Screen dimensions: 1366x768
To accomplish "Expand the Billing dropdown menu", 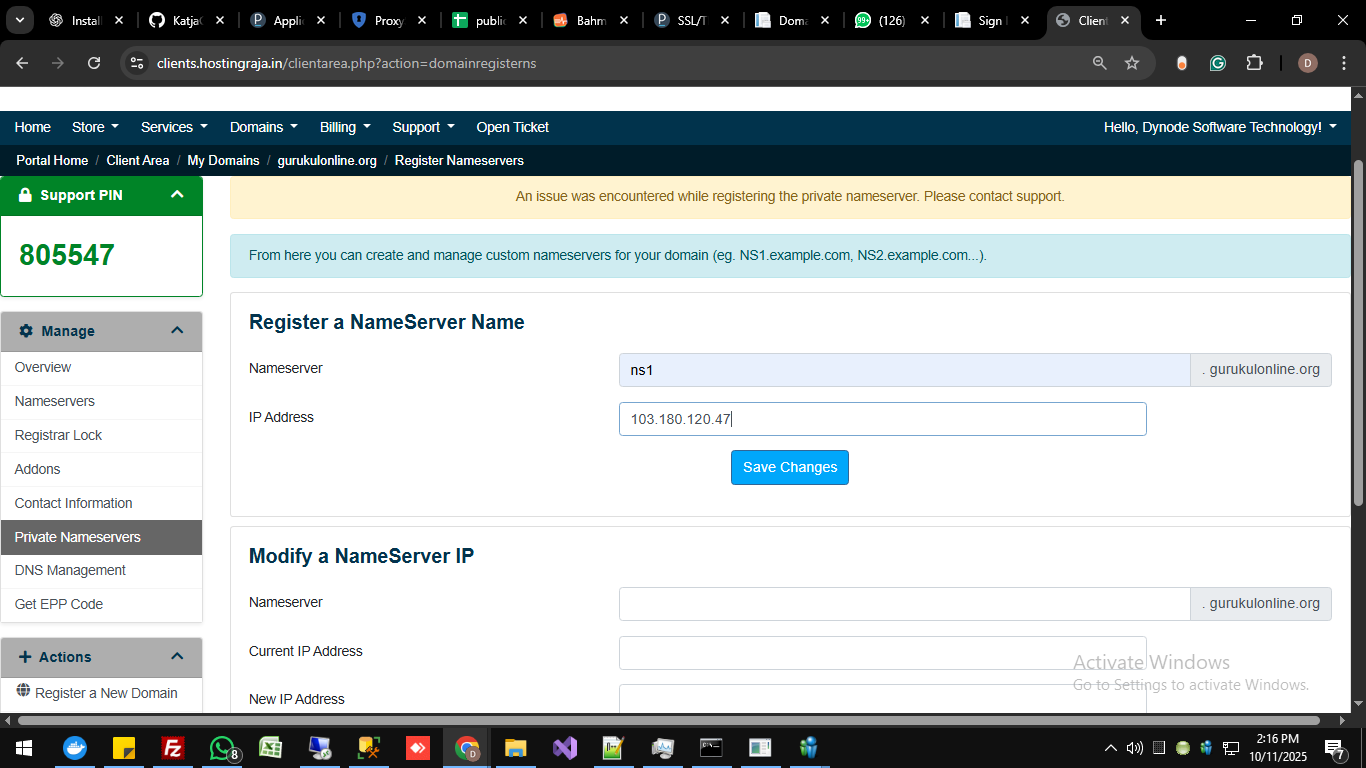I will coord(345,127).
